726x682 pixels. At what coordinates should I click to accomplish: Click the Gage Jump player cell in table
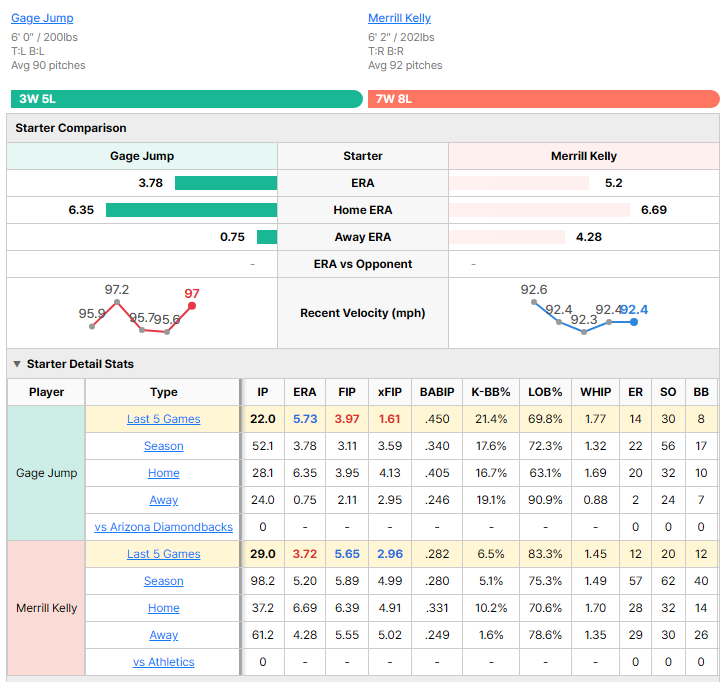point(46,473)
